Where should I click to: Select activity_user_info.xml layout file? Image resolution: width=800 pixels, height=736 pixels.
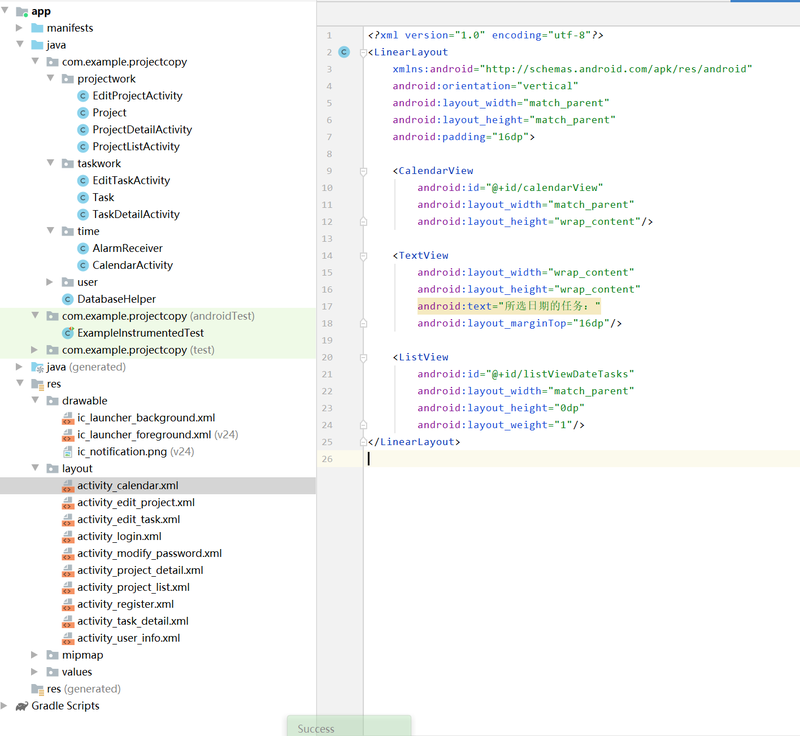[x=128, y=638]
